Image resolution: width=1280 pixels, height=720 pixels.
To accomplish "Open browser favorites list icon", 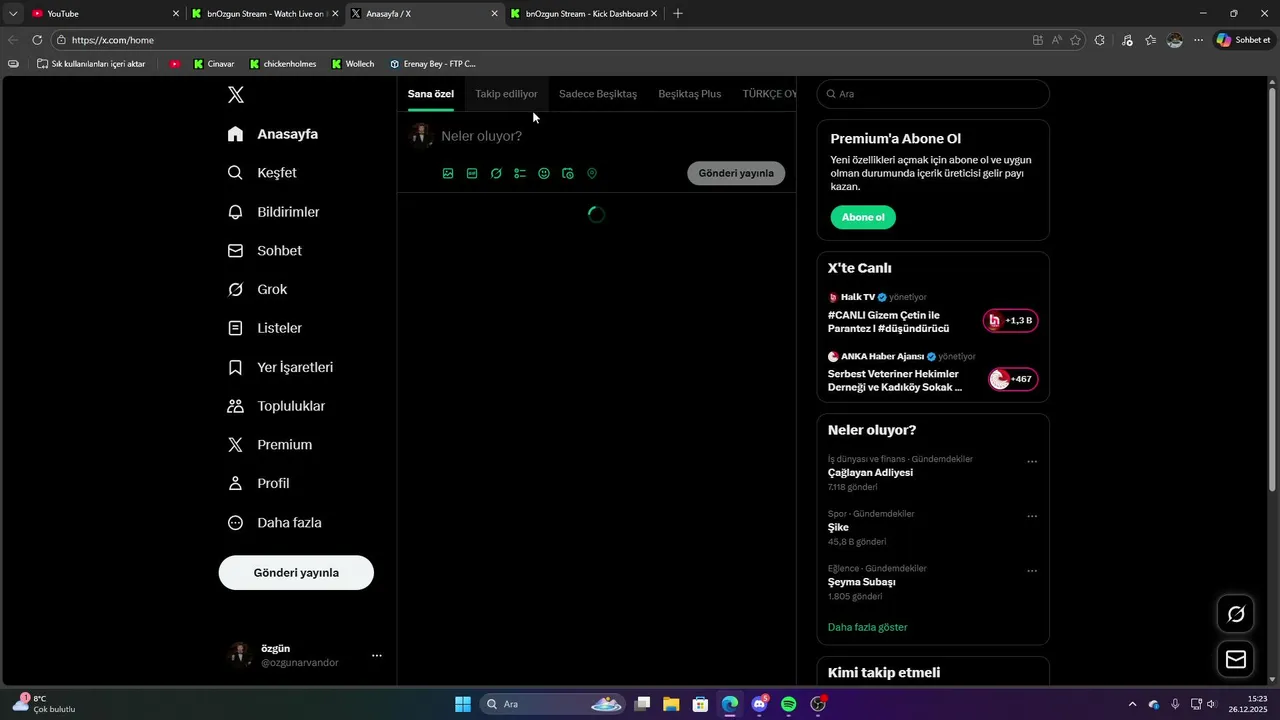I will 1151,40.
